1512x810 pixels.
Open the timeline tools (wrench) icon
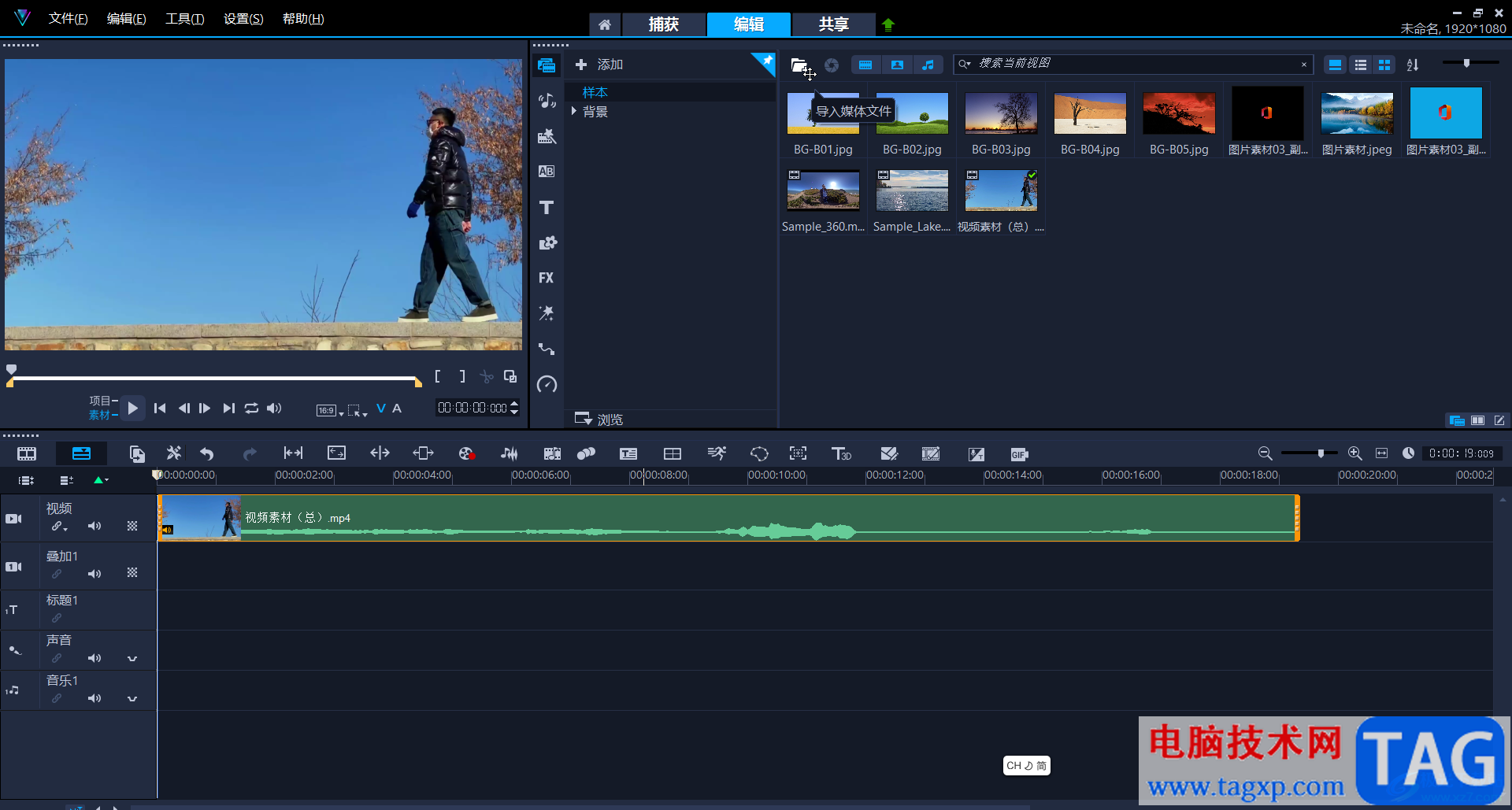pyautogui.click(x=173, y=453)
